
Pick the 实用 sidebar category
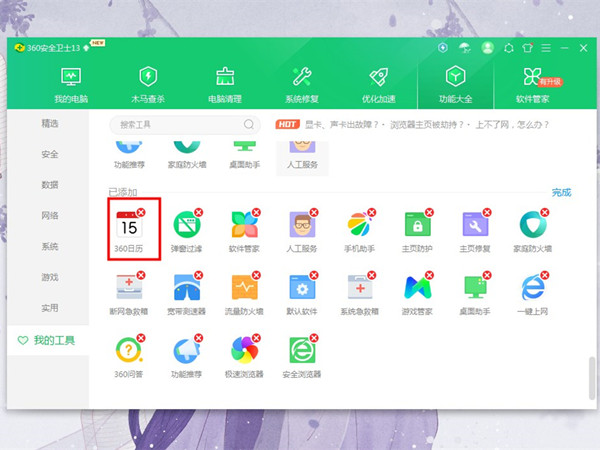point(50,308)
